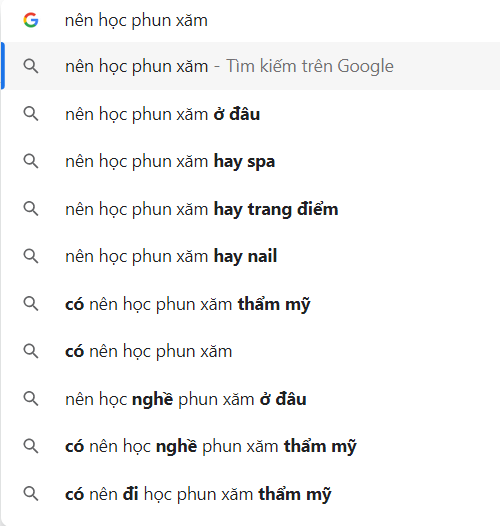The height and width of the screenshot is (526, 500).
Task: Select 'nên học phun xăm - Tìm kiếm trên Google'
Action: coord(251,66)
